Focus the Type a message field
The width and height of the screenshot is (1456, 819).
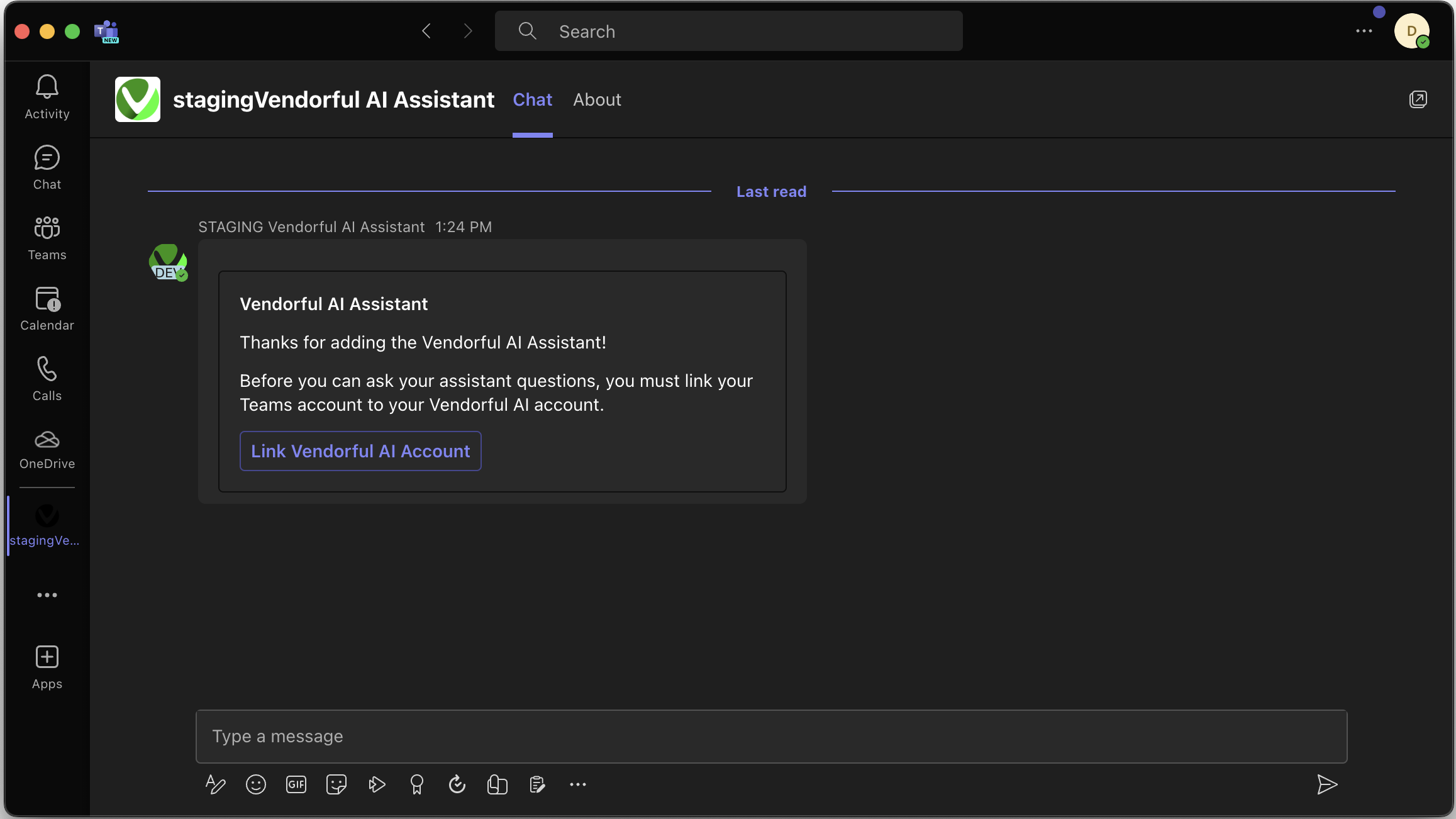coord(771,737)
